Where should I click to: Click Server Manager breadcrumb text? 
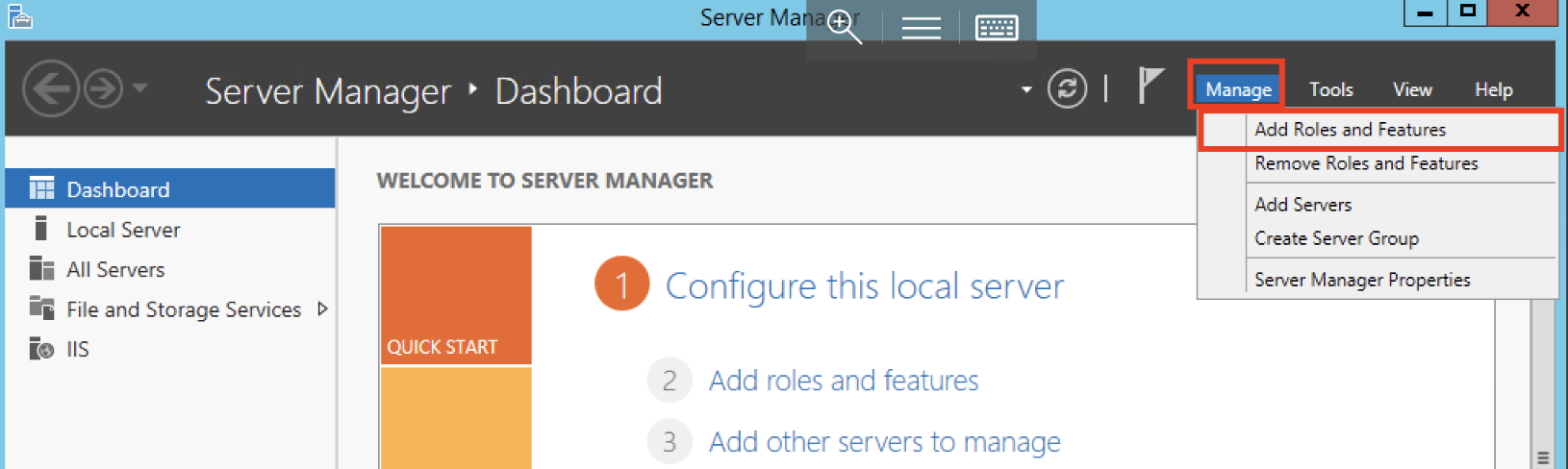pyautogui.click(x=327, y=91)
